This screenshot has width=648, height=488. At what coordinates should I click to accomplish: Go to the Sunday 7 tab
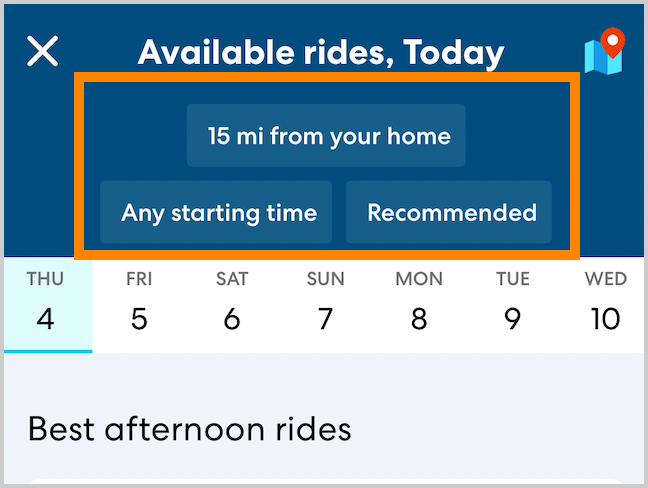pyautogui.click(x=325, y=304)
